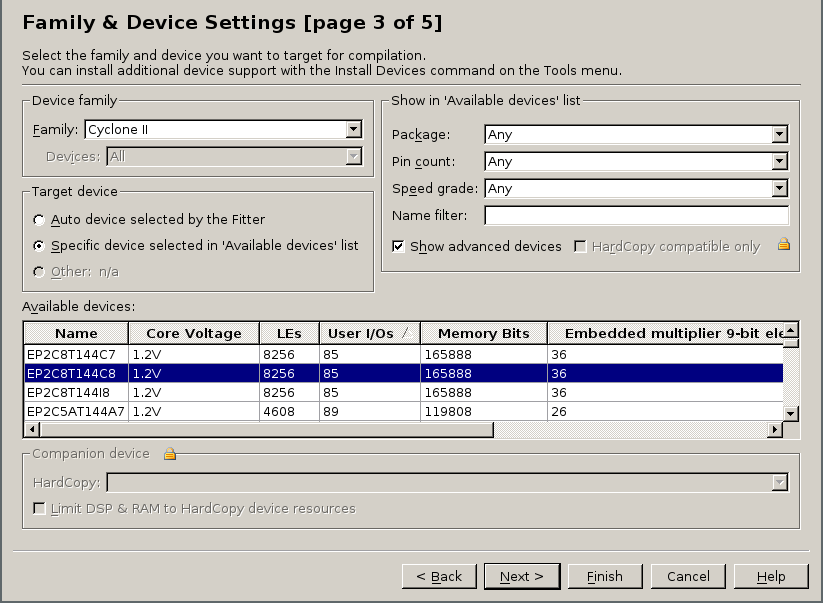The width and height of the screenshot is (823, 603).
Task: Click the device list scroll up arrow
Action: (791, 330)
